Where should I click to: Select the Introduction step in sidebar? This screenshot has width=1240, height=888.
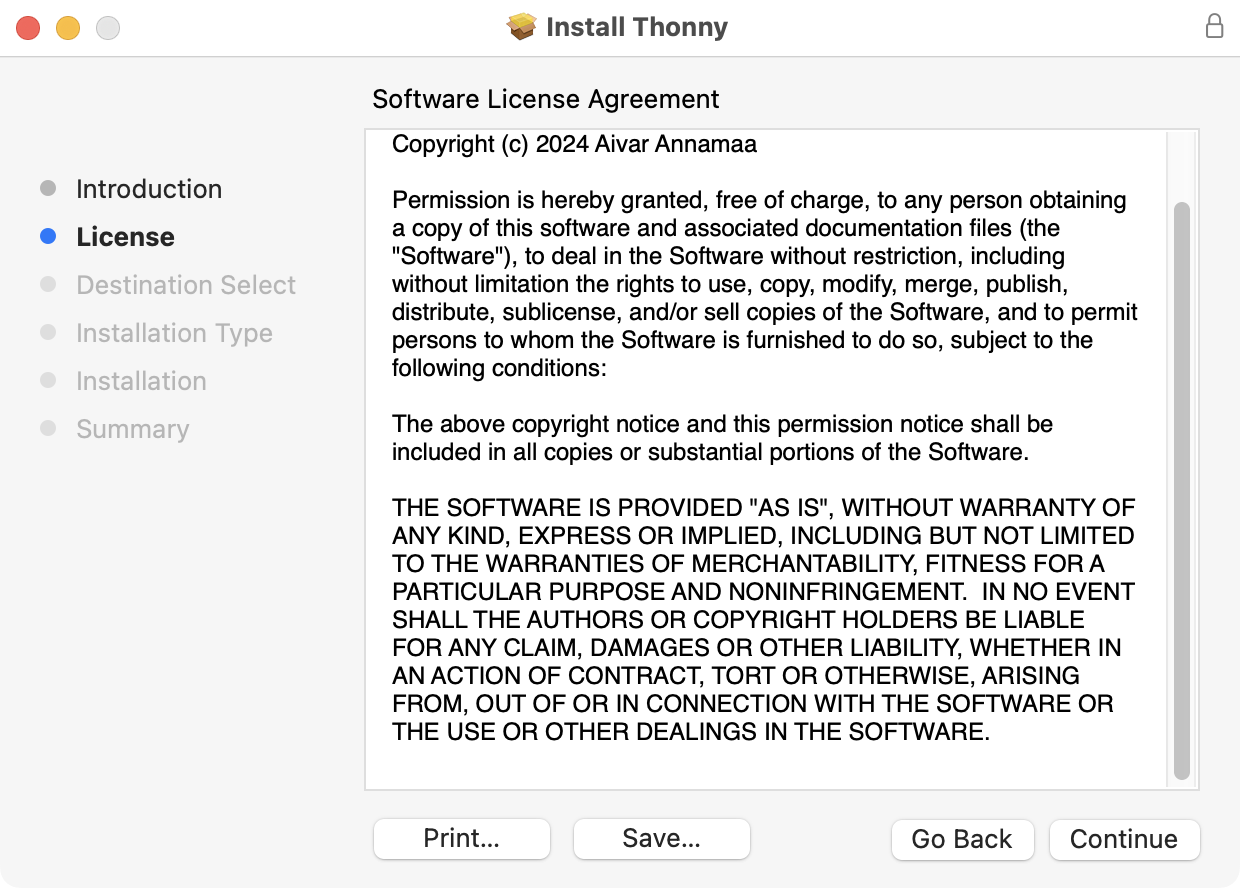149,189
